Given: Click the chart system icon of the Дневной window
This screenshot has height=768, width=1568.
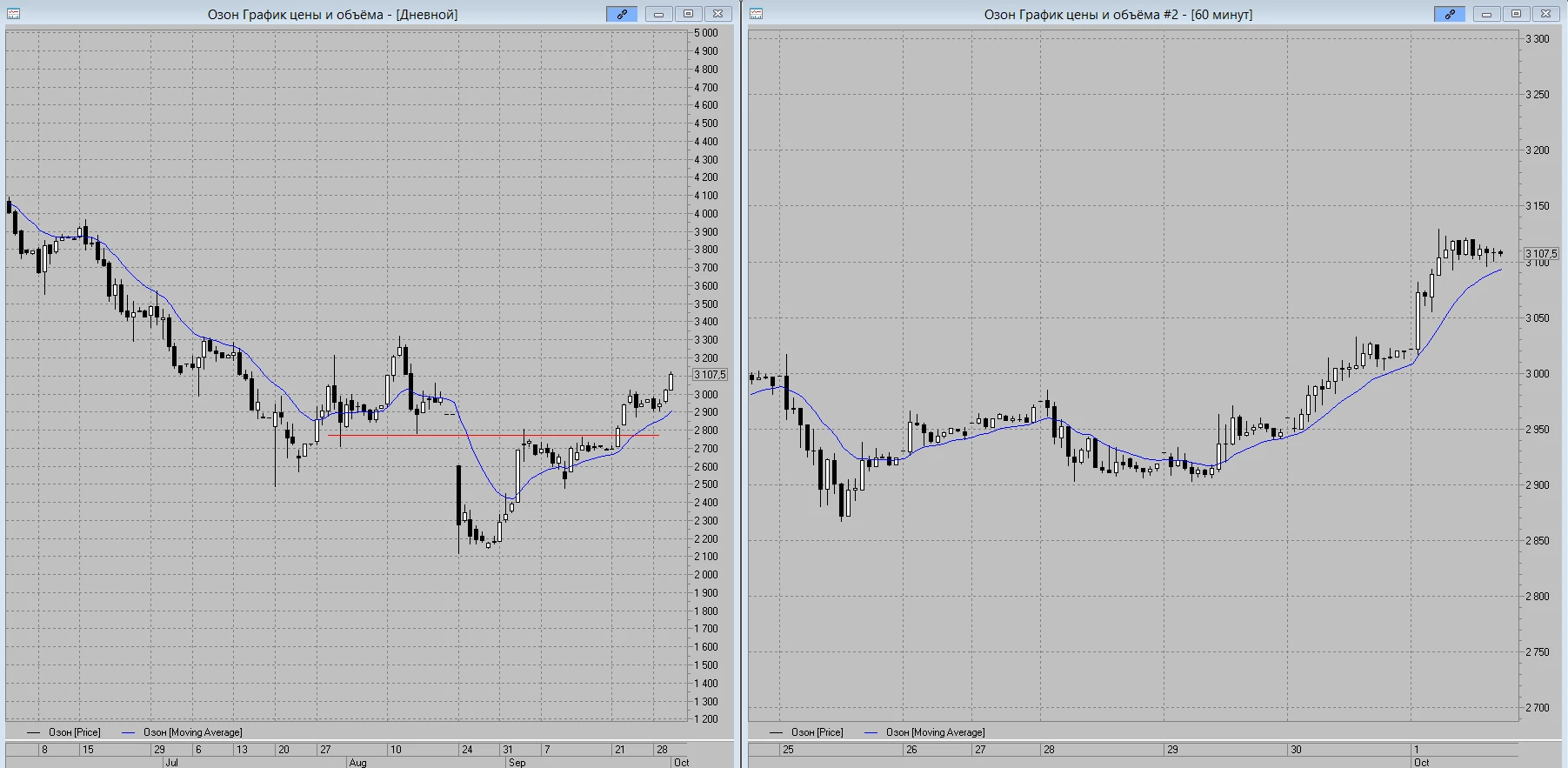Looking at the screenshot, I should pos(13,14).
